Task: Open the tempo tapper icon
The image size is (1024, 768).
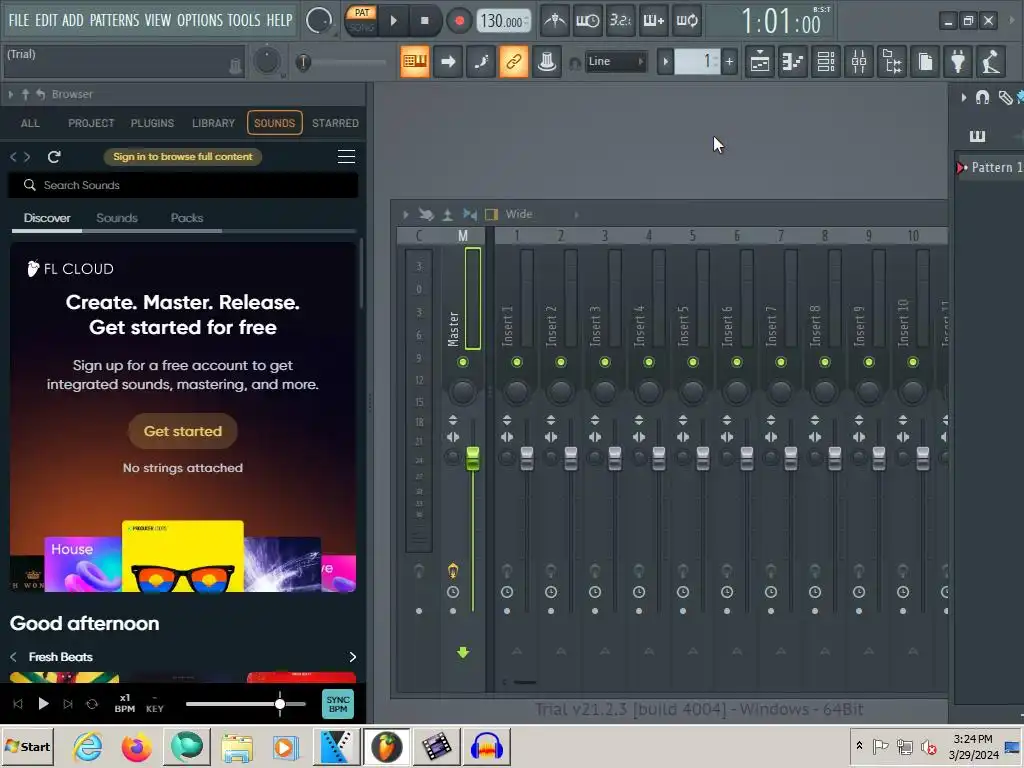Action: (991, 62)
